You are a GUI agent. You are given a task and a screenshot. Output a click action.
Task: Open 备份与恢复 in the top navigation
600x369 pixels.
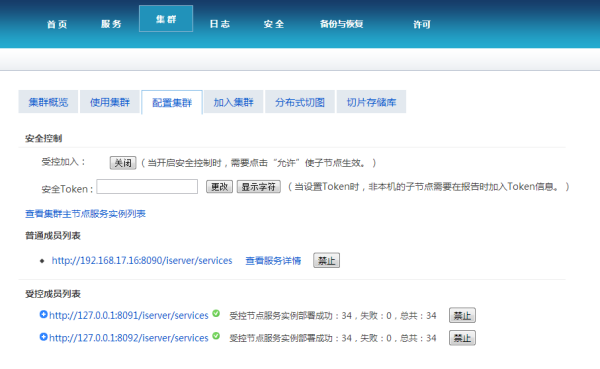341,24
